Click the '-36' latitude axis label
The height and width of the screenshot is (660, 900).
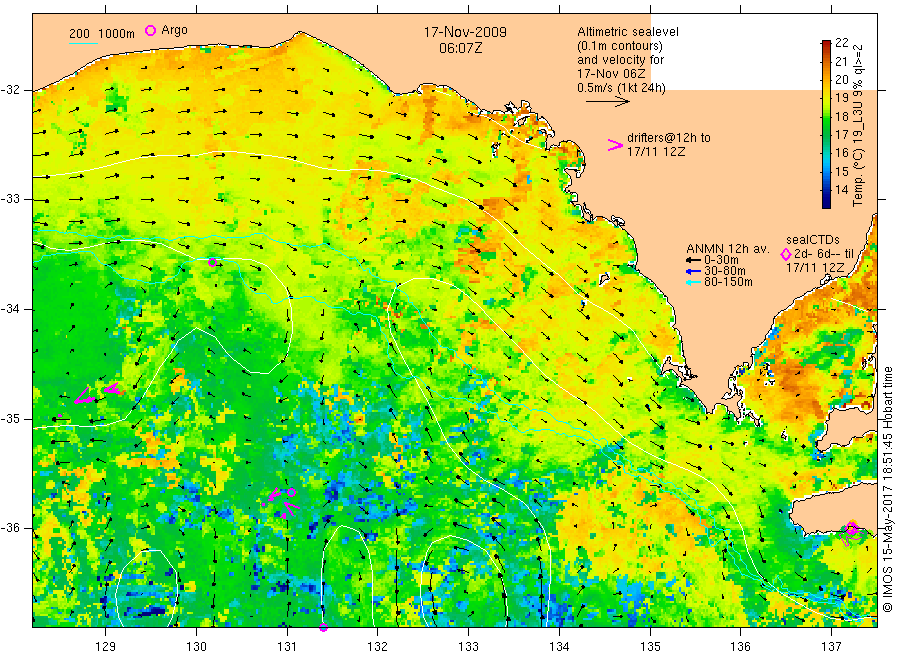[x=10, y=528]
